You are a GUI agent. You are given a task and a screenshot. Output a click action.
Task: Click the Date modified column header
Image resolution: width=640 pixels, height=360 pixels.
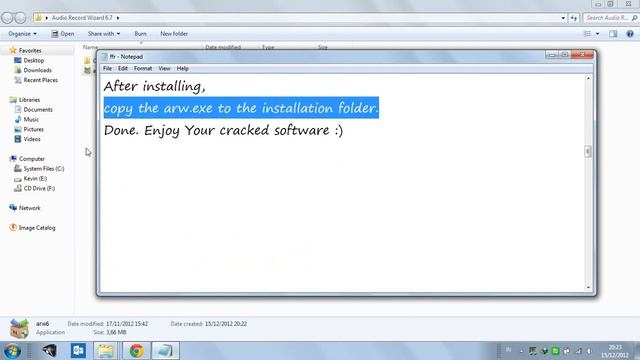coord(223,47)
